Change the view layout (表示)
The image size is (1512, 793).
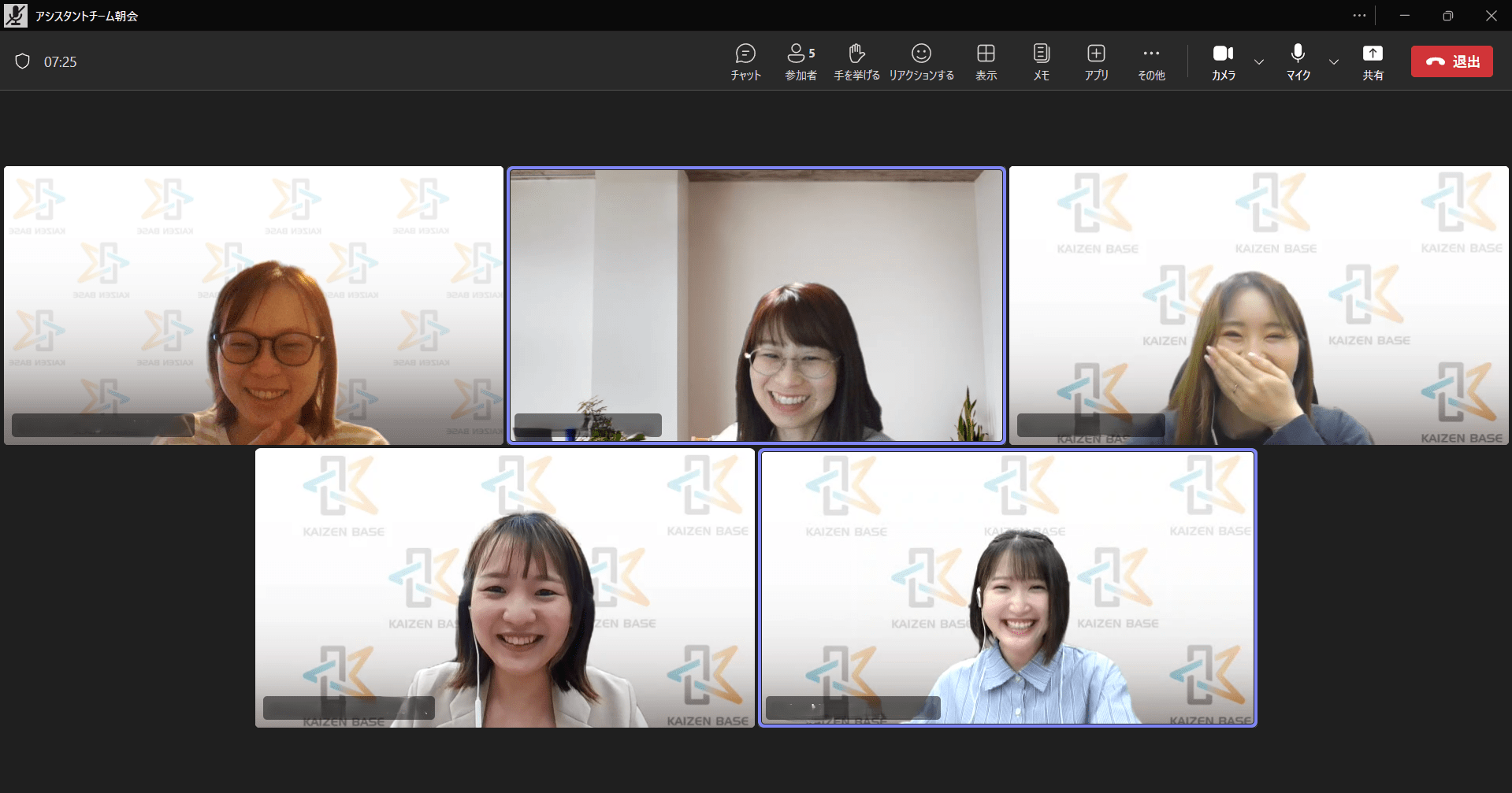(x=986, y=61)
